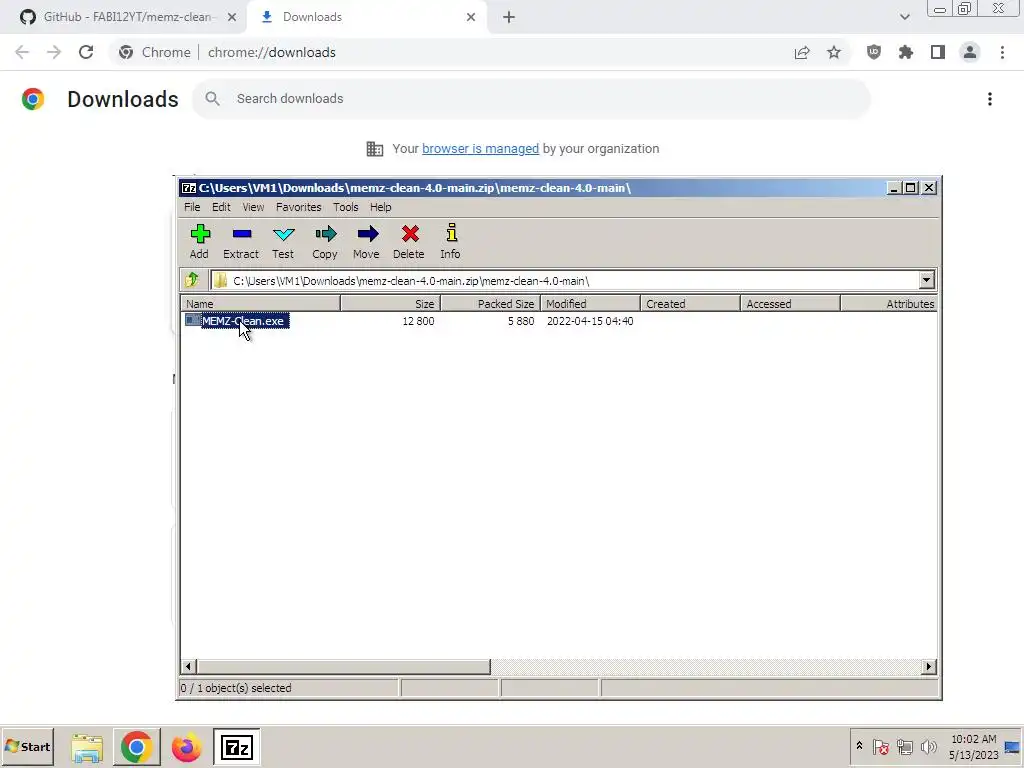
Task: Switch to the GitHub FABI12YT tab
Action: (x=127, y=18)
